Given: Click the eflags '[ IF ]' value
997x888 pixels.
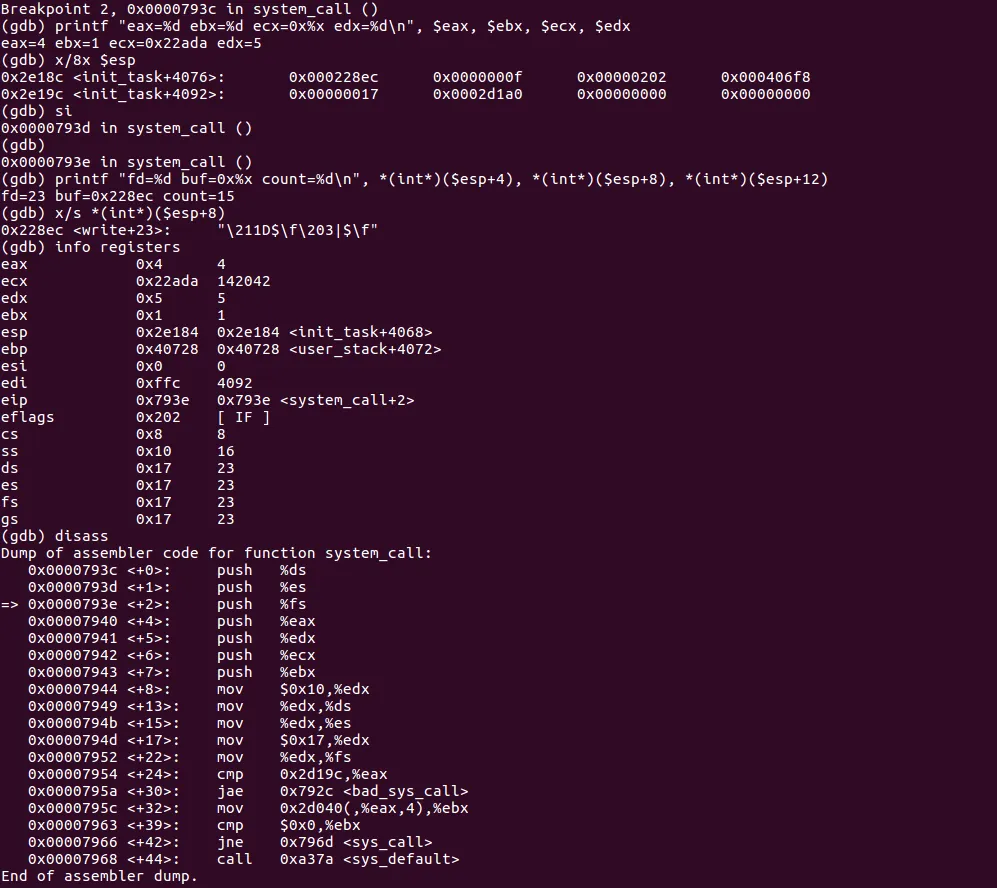Looking at the screenshot, I should pos(244,418).
